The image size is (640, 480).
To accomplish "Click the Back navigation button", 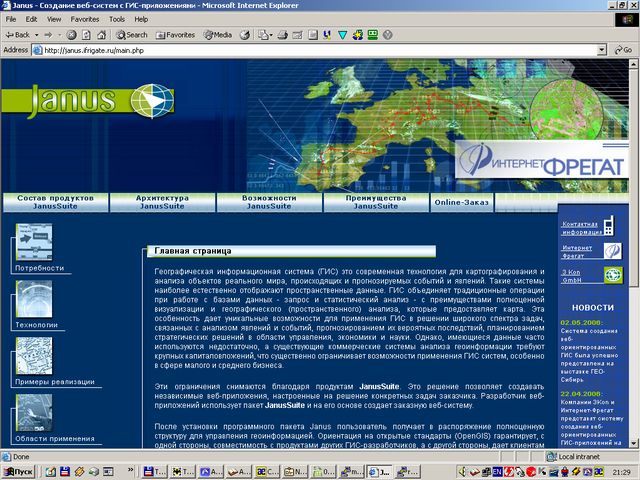I will tap(17, 35).
